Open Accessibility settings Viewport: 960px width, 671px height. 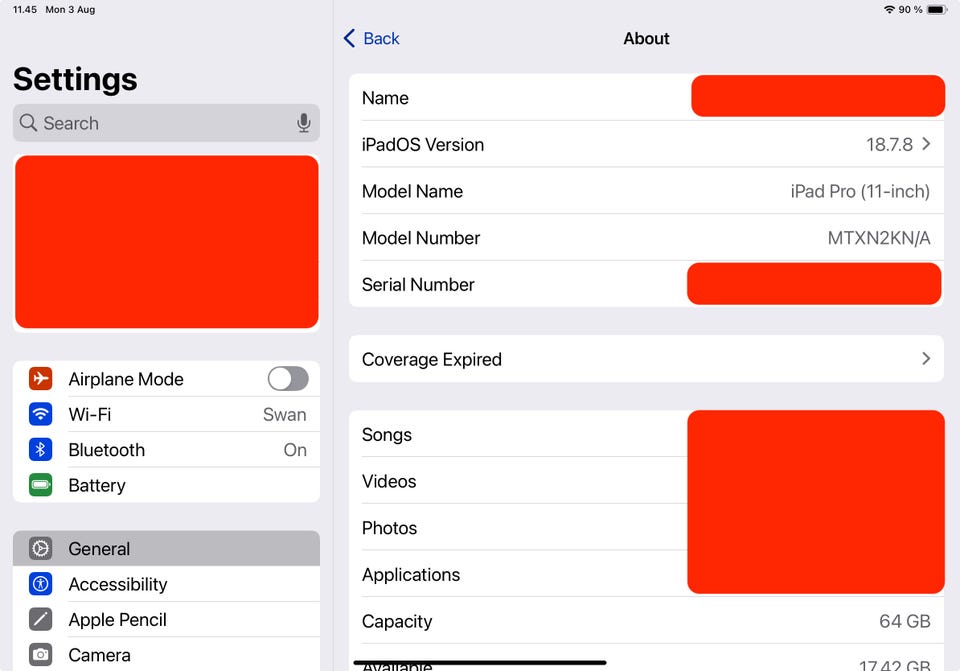[x=167, y=584]
